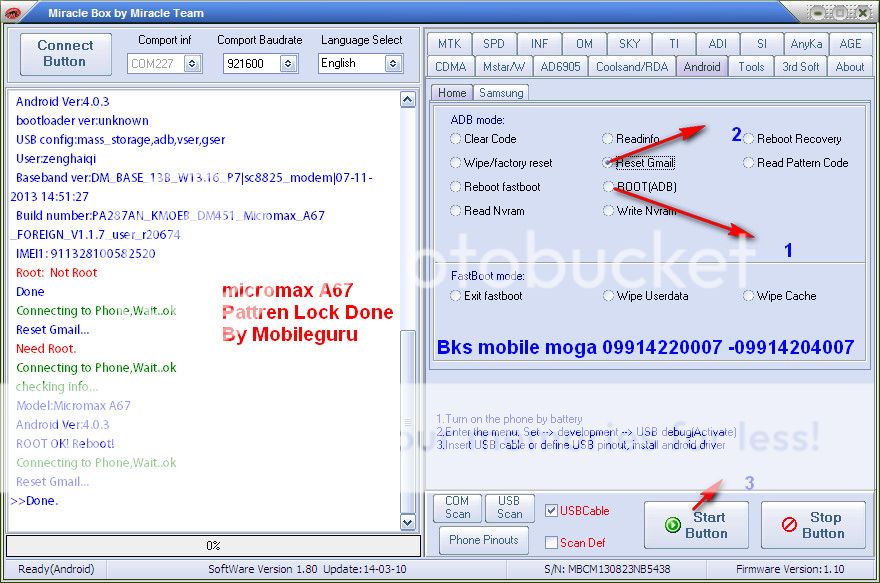
Task: Click the Miracle Box title bar icon
Action: click(x=12, y=13)
